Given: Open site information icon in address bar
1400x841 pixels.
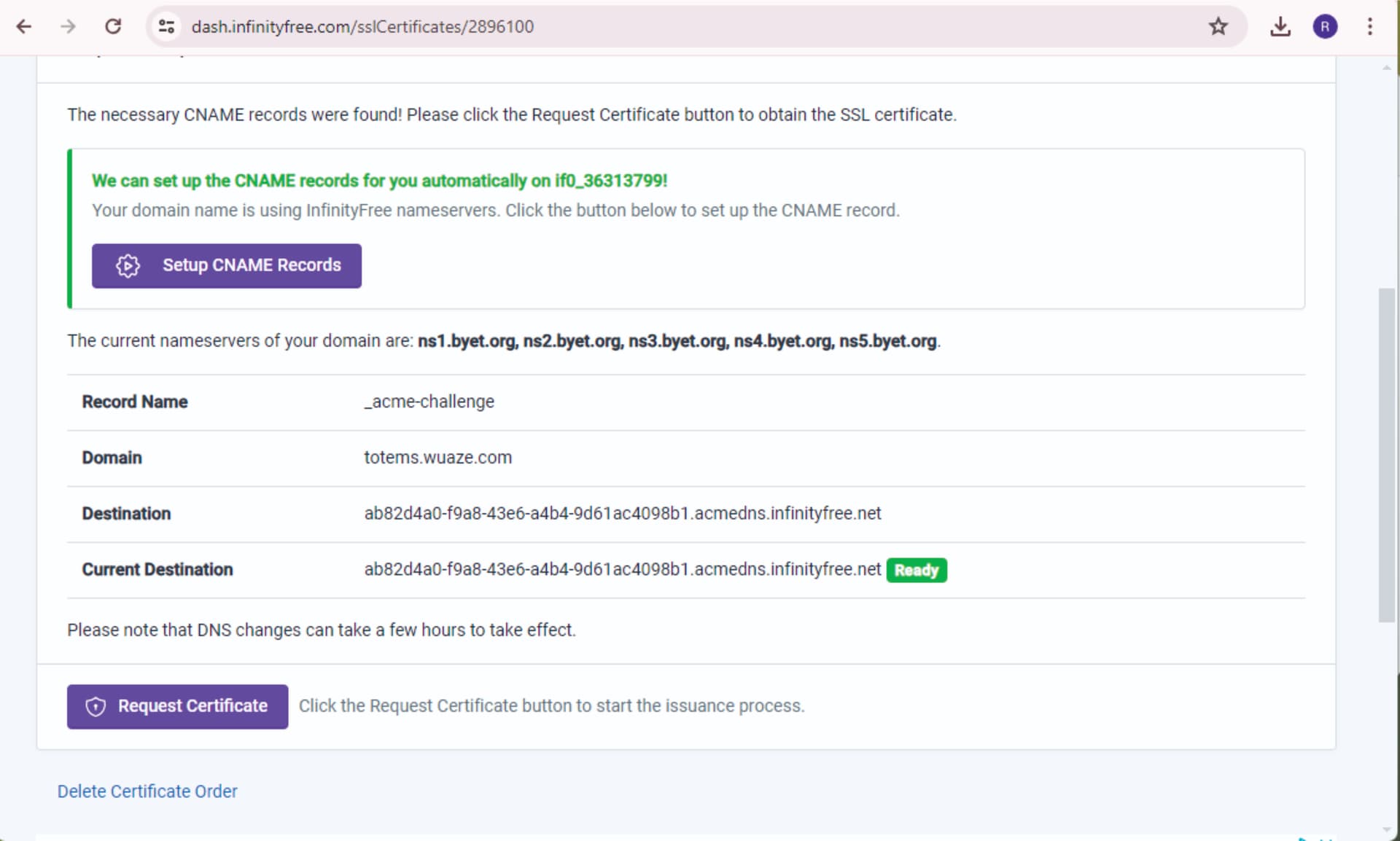Looking at the screenshot, I should pyautogui.click(x=166, y=27).
